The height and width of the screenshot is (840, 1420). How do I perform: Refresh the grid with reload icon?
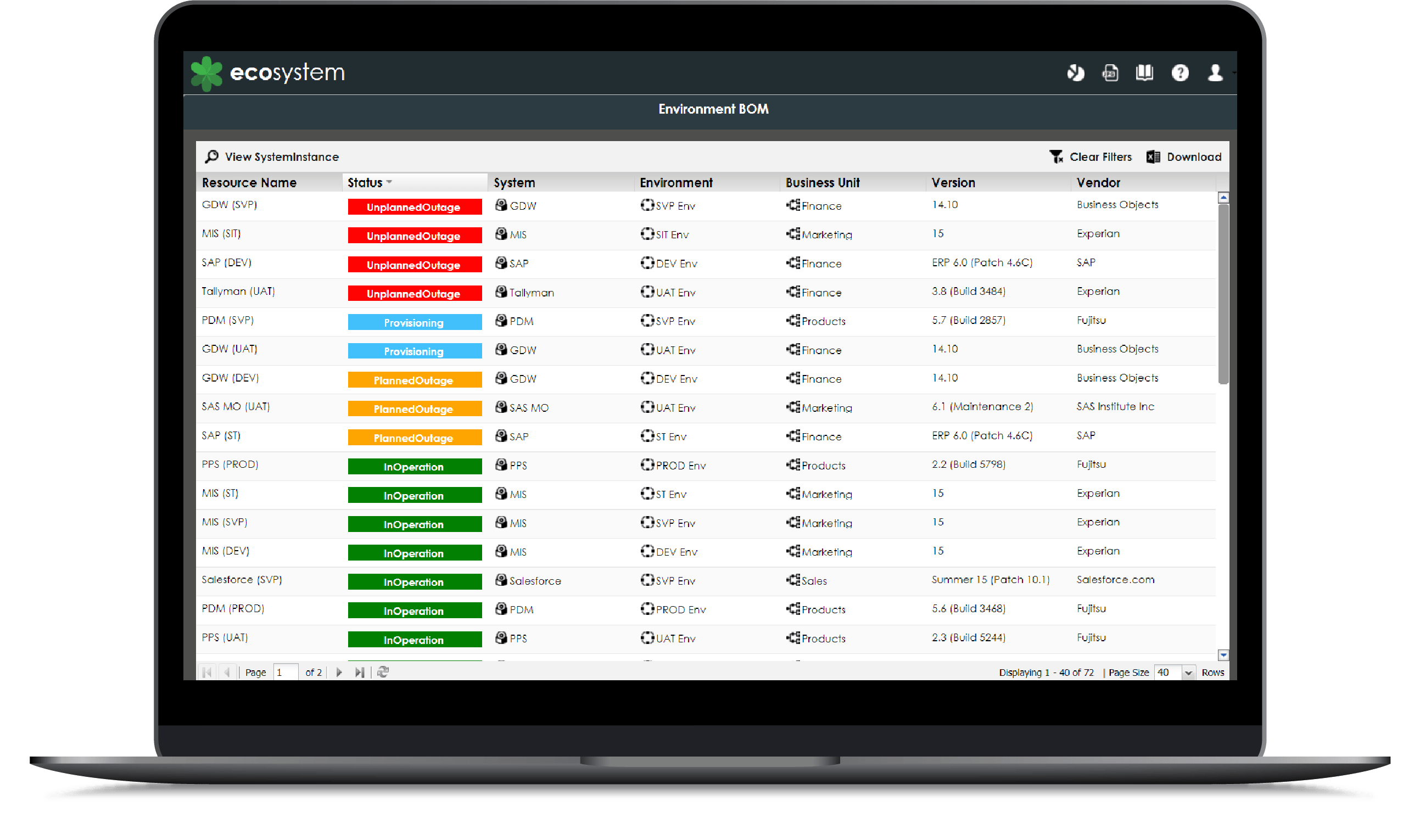pos(383,673)
